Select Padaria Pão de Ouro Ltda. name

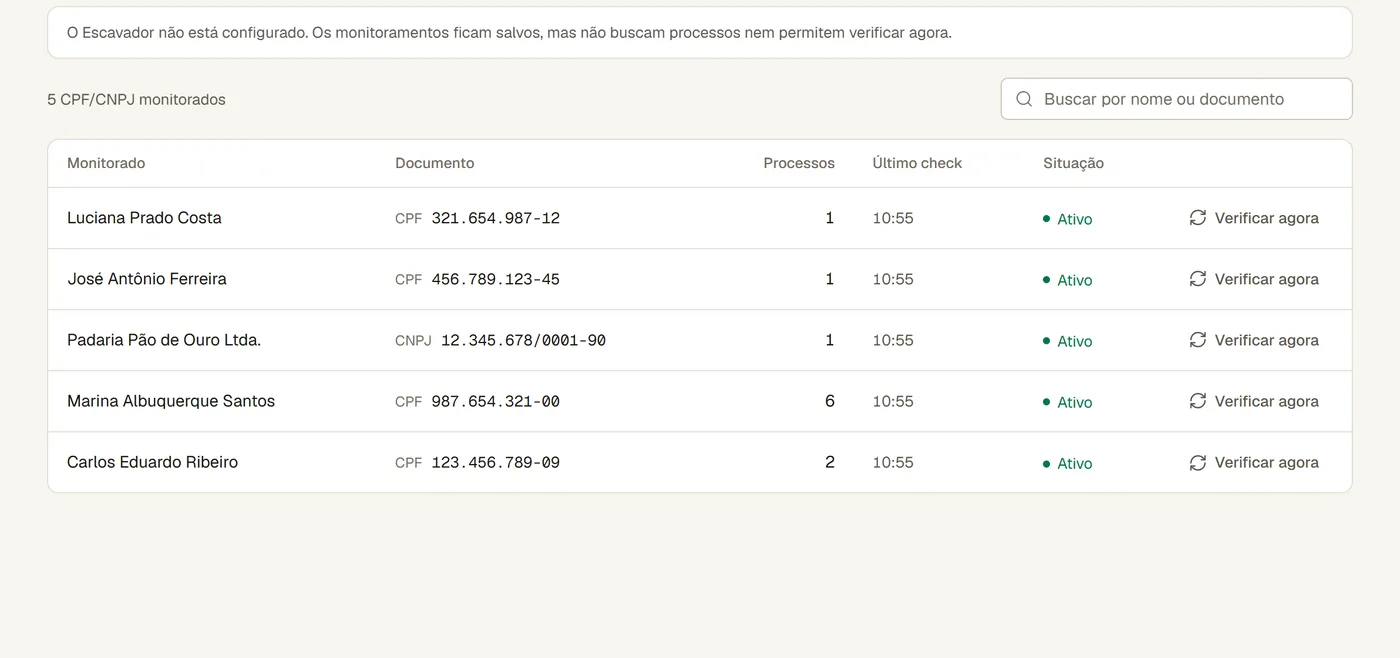164,340
